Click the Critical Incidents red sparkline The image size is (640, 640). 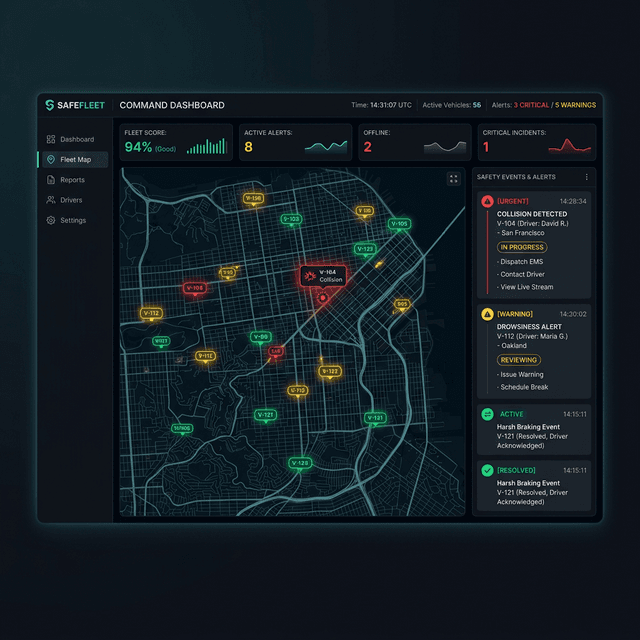click(569, 146)
